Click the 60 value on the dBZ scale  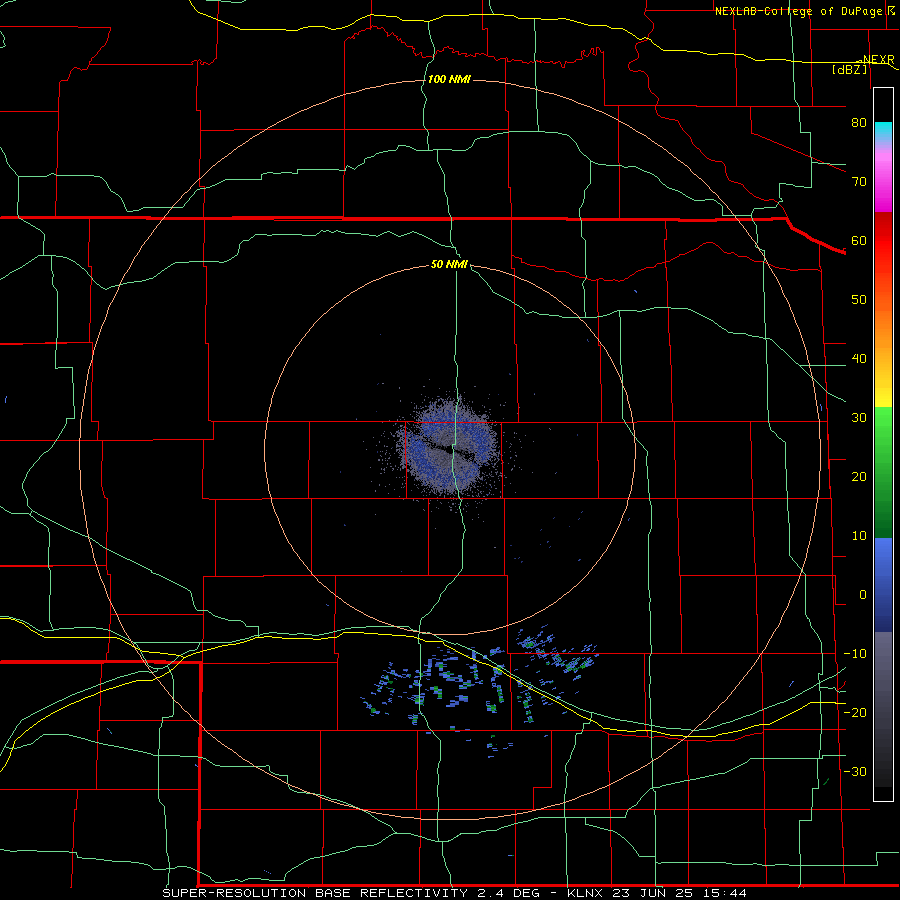tap(859, 241)
